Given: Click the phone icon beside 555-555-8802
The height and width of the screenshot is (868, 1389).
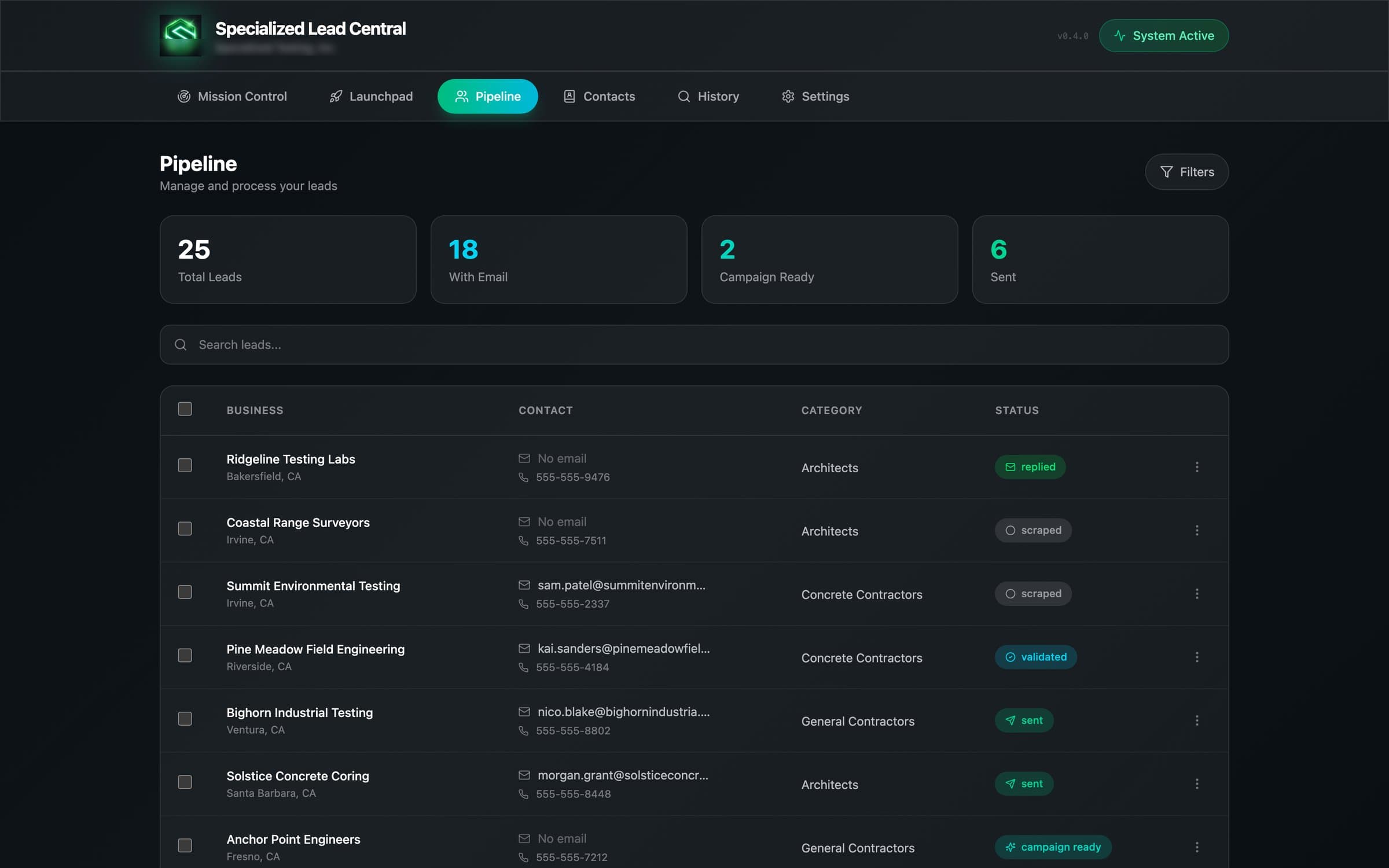Looking at the screenshot, I should (x=524, y=731).
